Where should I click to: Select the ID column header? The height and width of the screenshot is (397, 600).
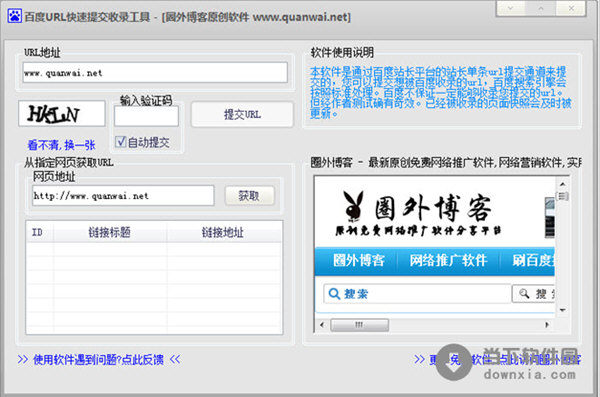click(40, 232)
